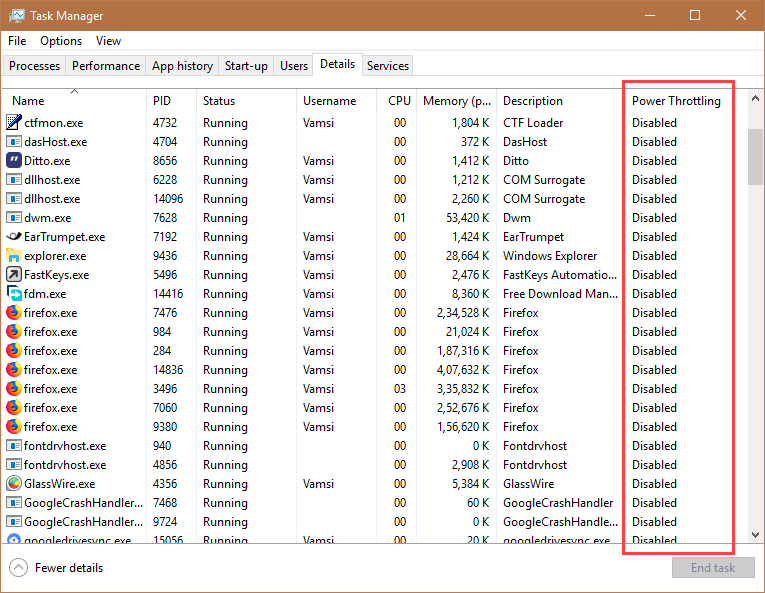This screenshot has width=765, height=593.
Task: Click the ctfmon.exe process icon
Action: click(x=14, y=123)
